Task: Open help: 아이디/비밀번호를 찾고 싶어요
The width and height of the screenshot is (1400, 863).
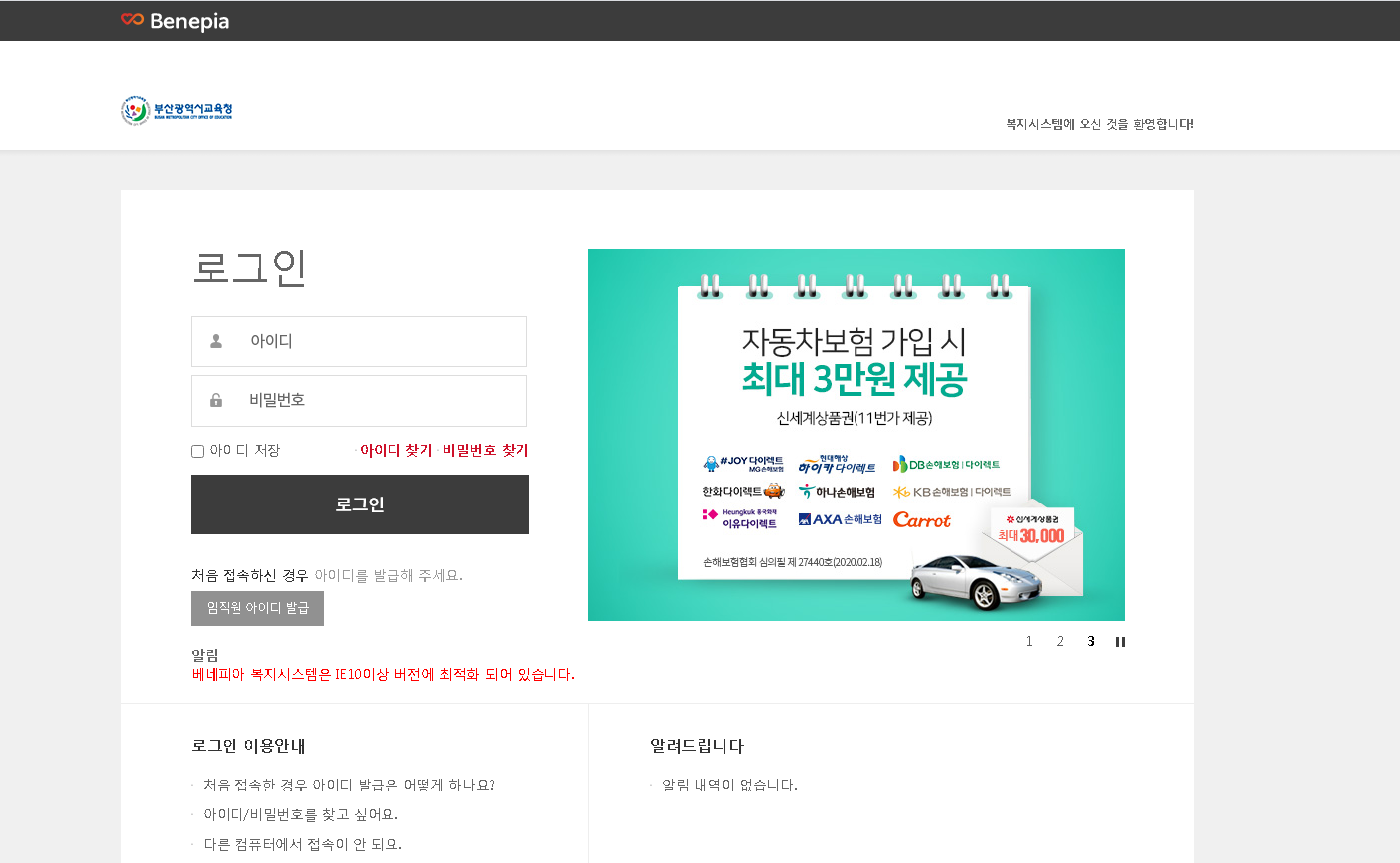Action: (x=301, y=814)
